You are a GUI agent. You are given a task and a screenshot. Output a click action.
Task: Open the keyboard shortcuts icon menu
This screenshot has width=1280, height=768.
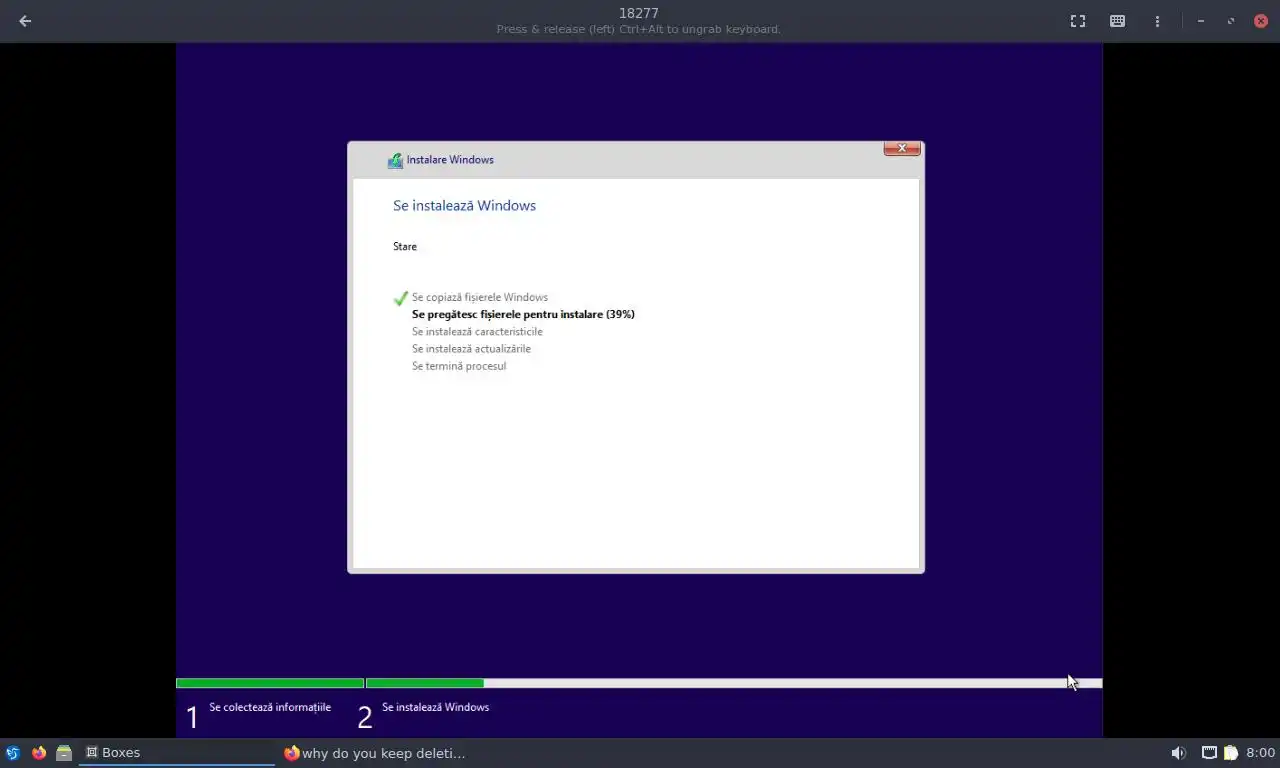pos(1118,21)
